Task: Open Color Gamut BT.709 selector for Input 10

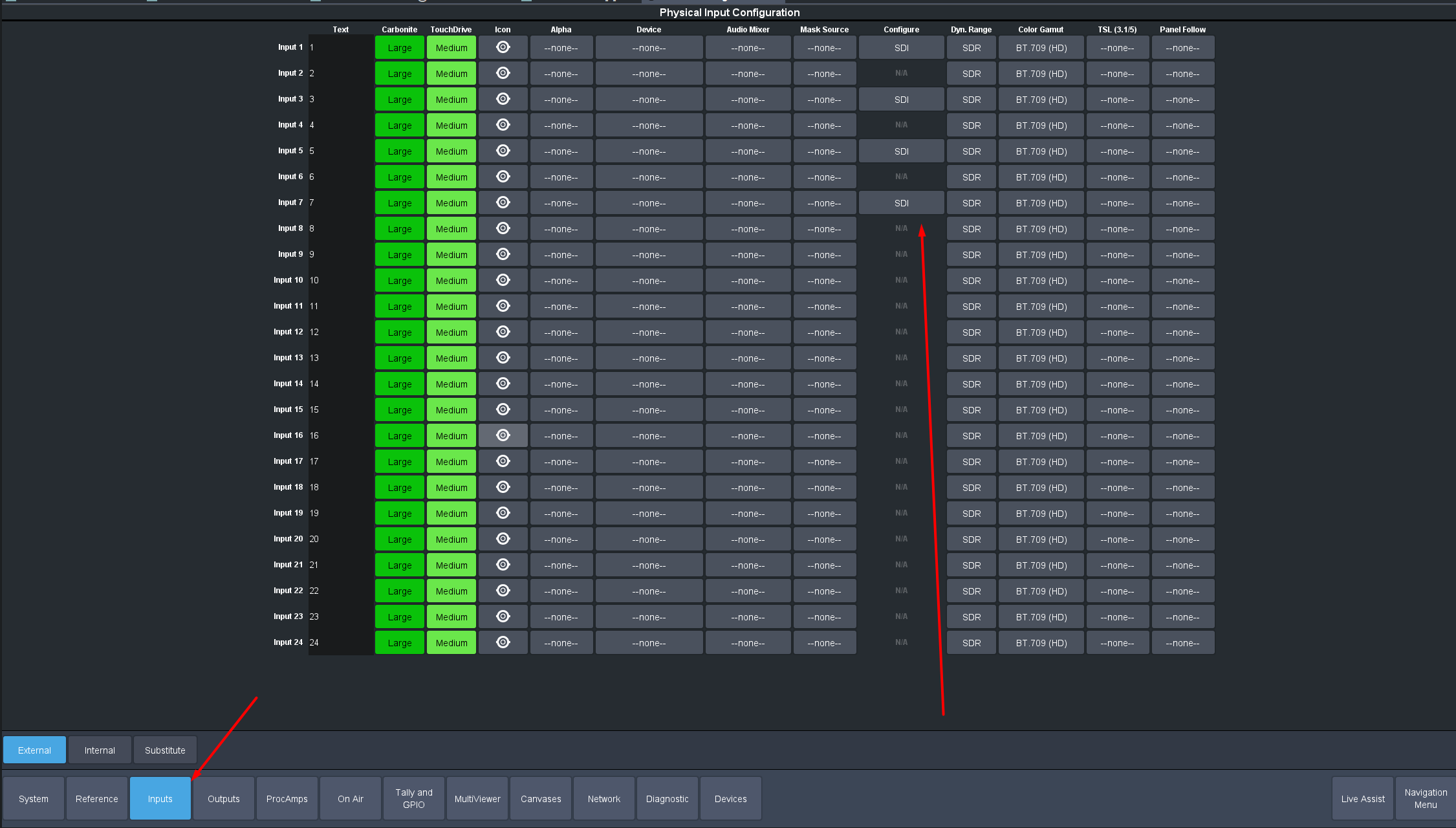Action: tap(1041, 281)
